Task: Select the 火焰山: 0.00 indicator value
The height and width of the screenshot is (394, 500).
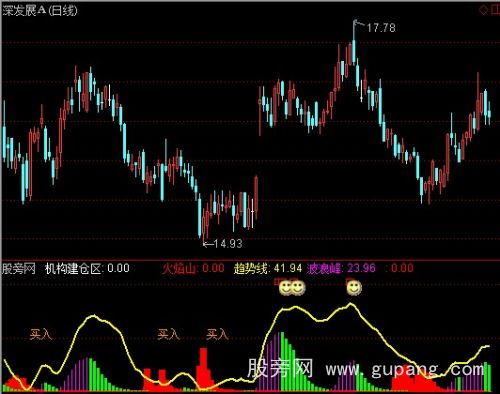Action: pyautogui.click(x=193, y=268)
